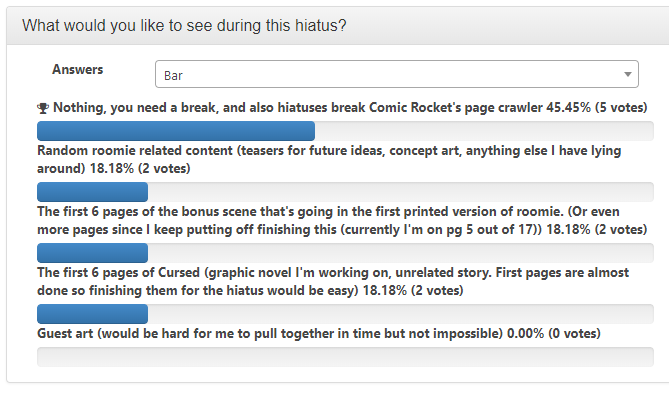Click the unfilled portion of the top progress bar
The height and width of the screenshot is (399, 669).
click(484, 131)
